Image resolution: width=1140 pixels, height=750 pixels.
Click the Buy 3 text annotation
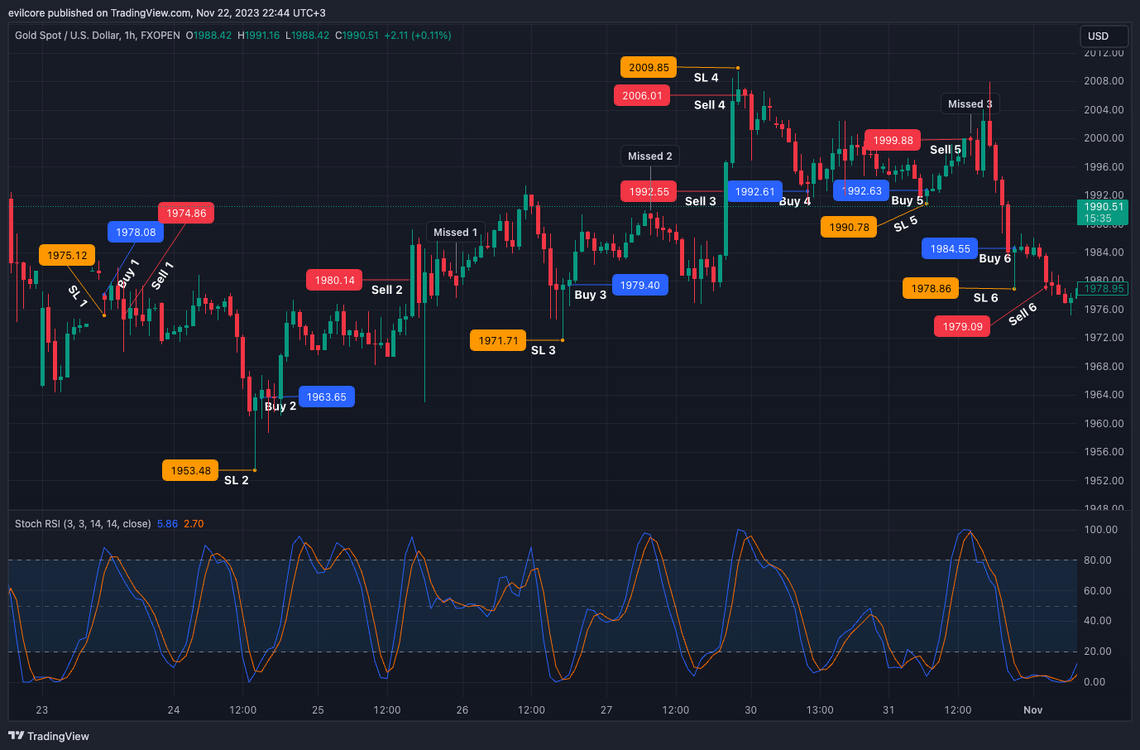pyautogui.click(x=590, y=294)
